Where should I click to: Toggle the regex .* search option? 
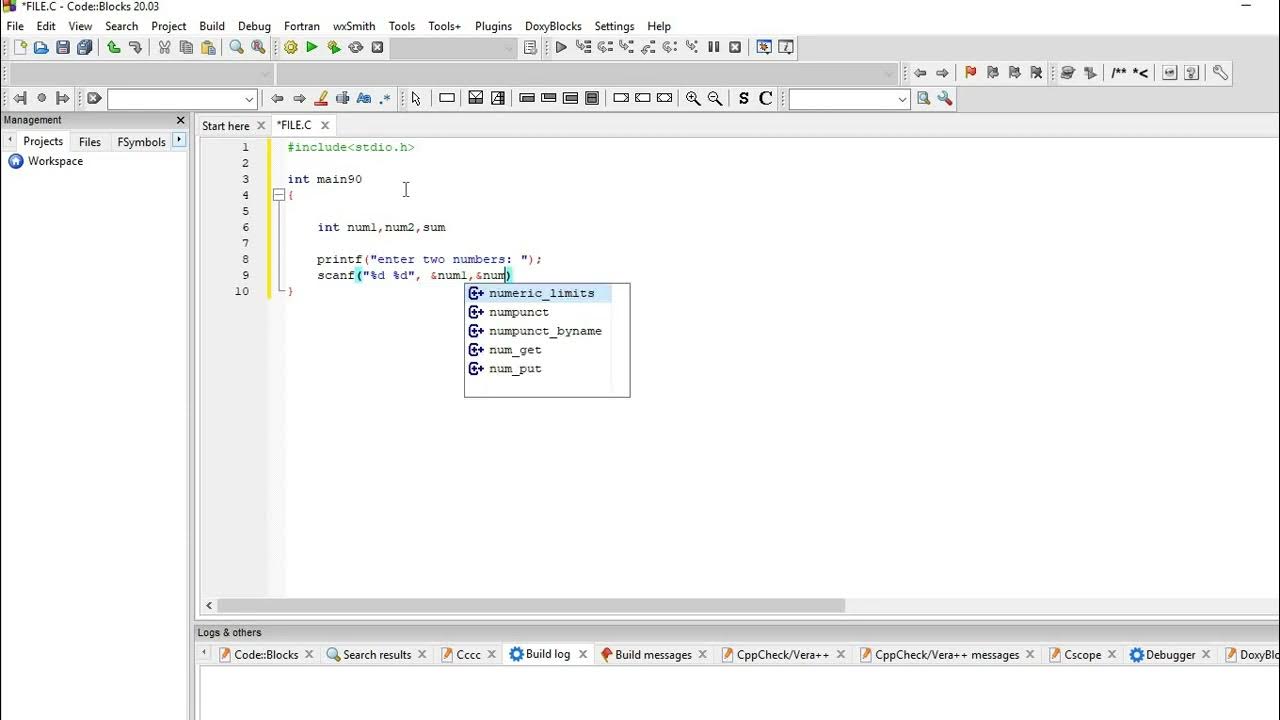[385, 98]
